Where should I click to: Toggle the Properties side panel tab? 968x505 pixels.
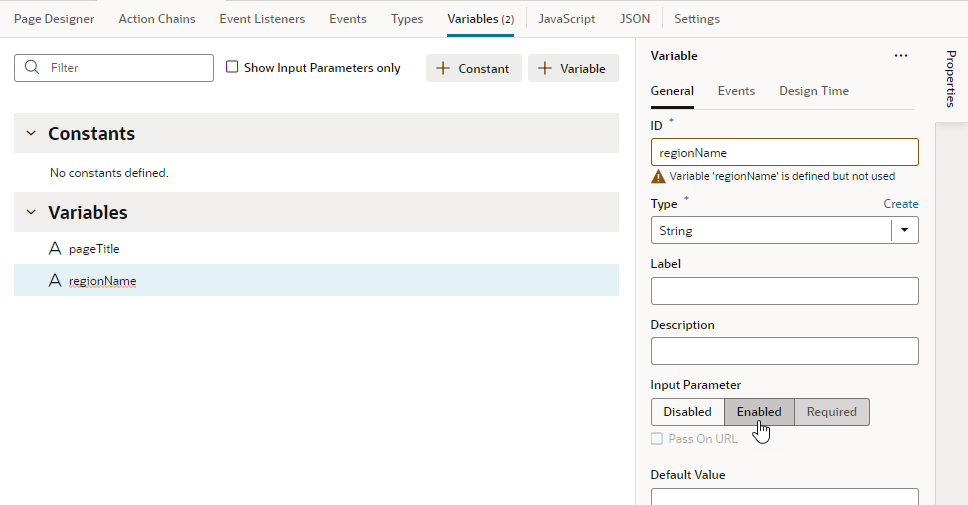(950, 79)
